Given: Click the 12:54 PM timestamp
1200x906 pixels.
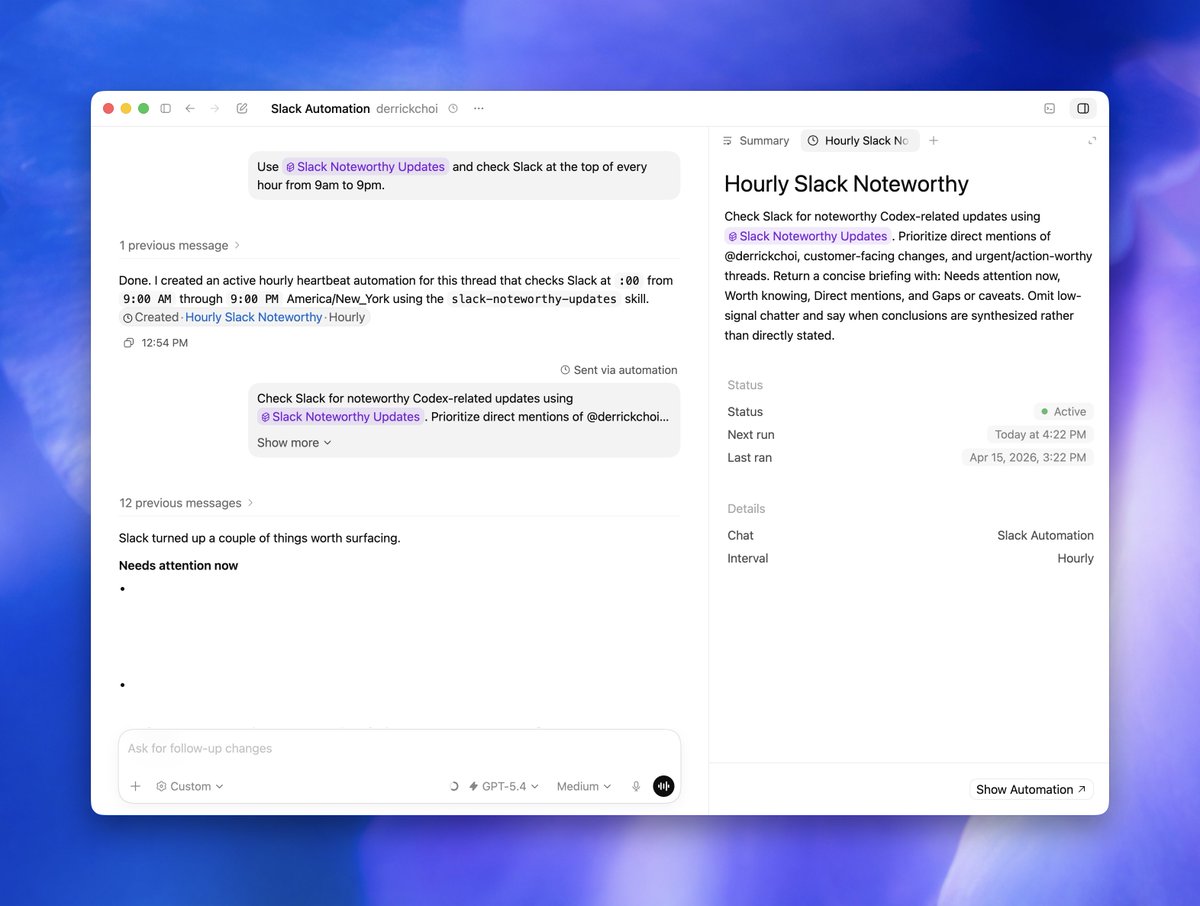Looking at the screenshot, I should point(165,343).
